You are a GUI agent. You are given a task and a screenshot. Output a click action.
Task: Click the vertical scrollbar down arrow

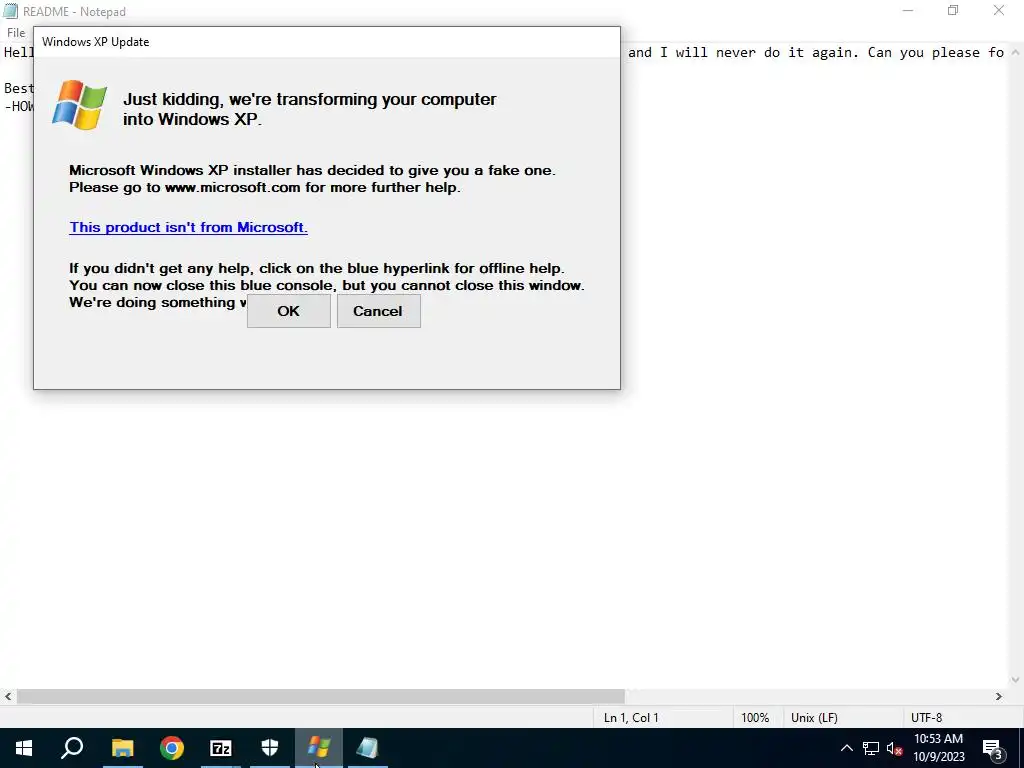coord(1017,680)
